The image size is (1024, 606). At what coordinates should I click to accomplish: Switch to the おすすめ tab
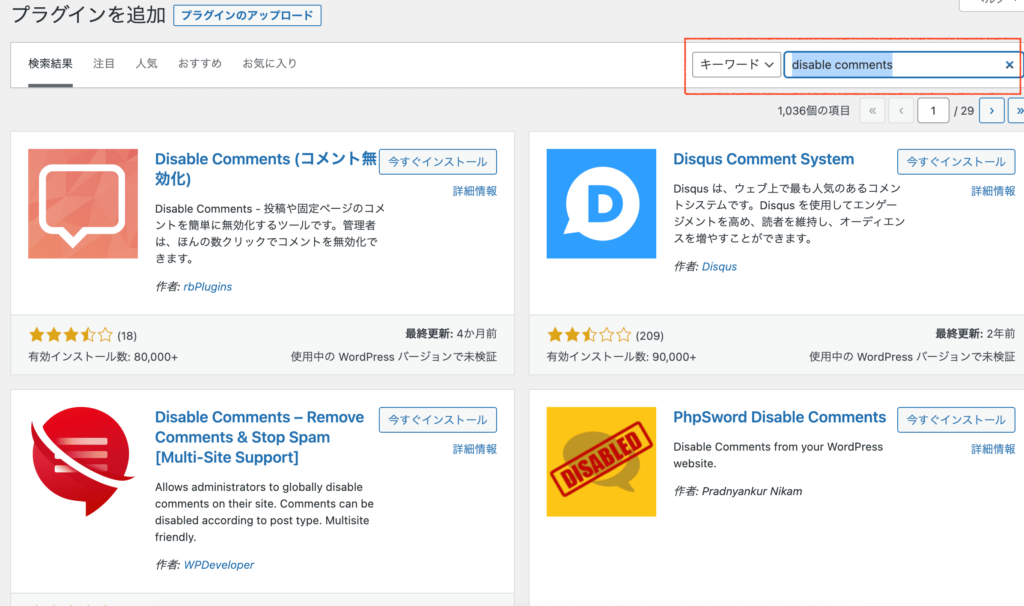coord(200,63)
